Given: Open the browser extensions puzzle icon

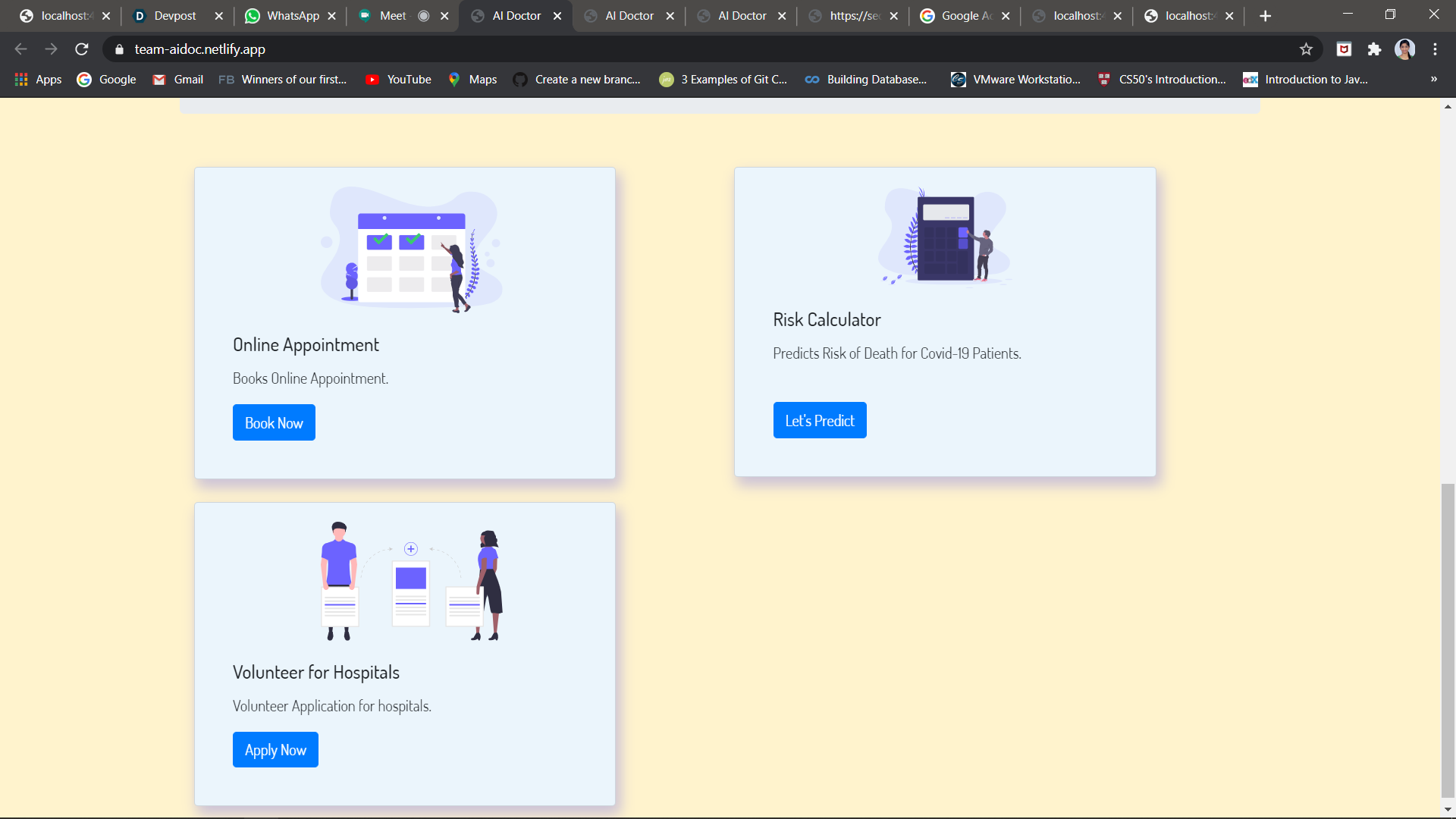Looking at the screenshot, I should coord(1374,49).
